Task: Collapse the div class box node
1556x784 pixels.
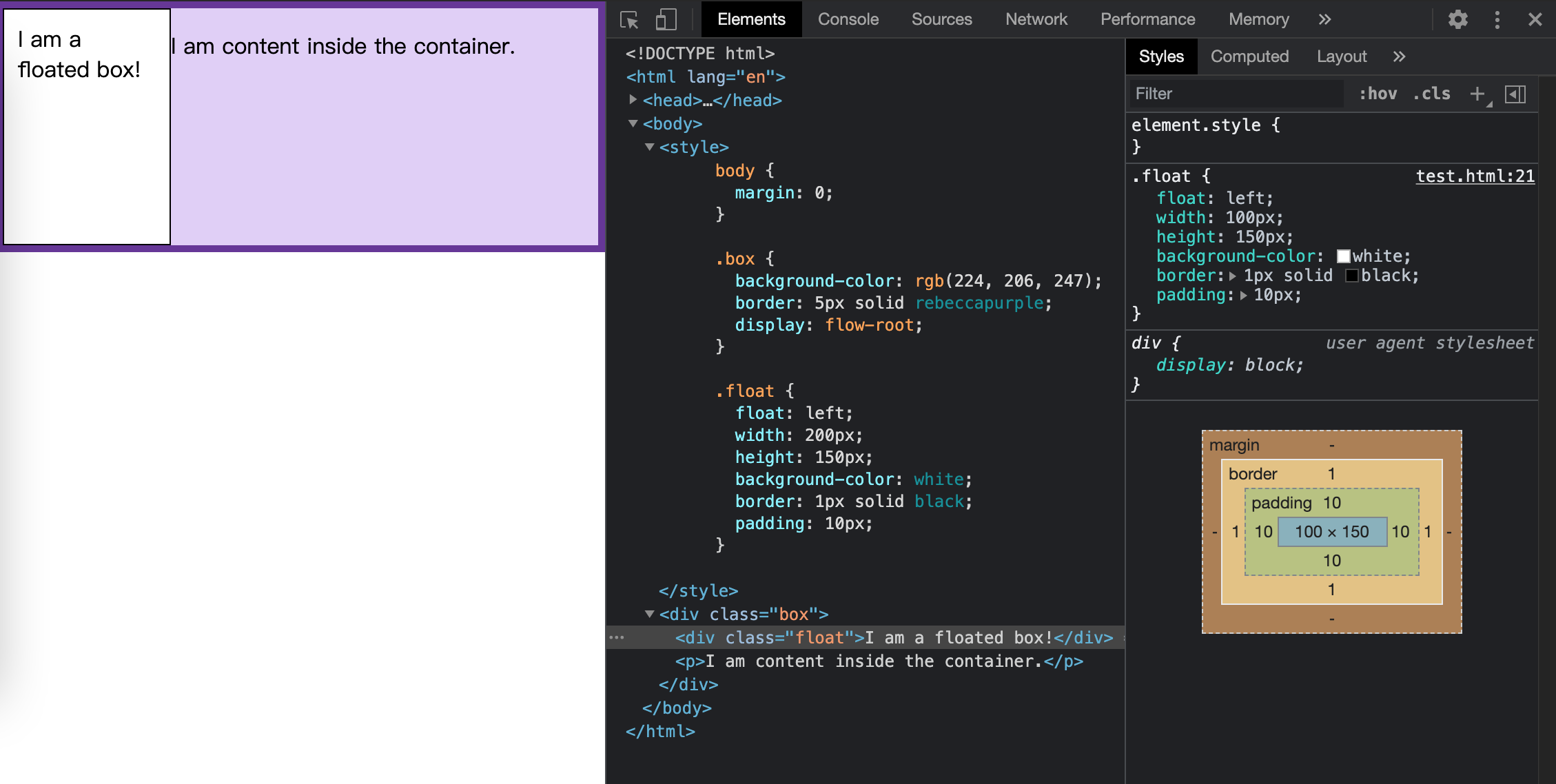Action: click(x=649, y=614)
